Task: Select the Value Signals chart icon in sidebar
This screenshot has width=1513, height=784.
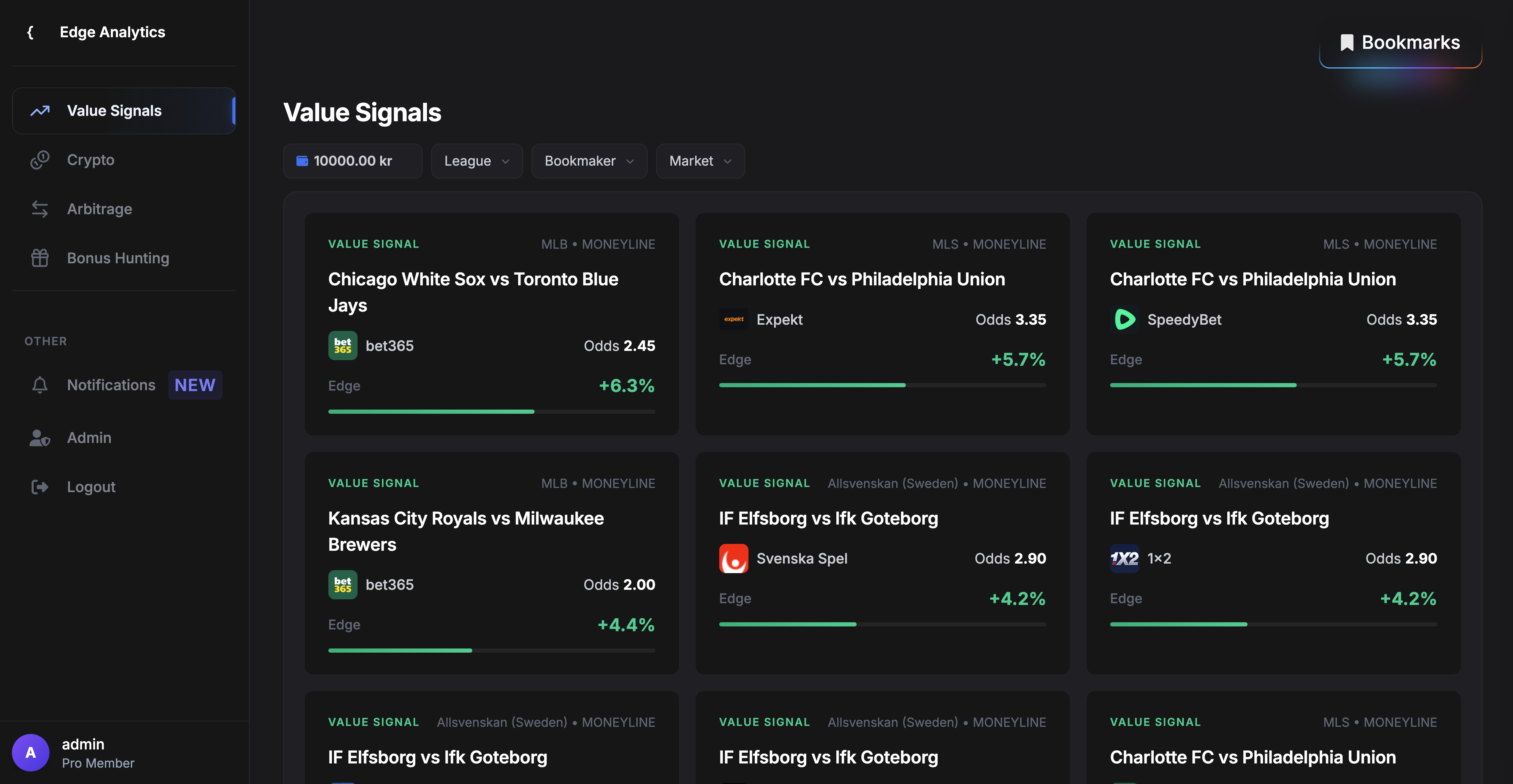Action: click(x=39, y=111)
